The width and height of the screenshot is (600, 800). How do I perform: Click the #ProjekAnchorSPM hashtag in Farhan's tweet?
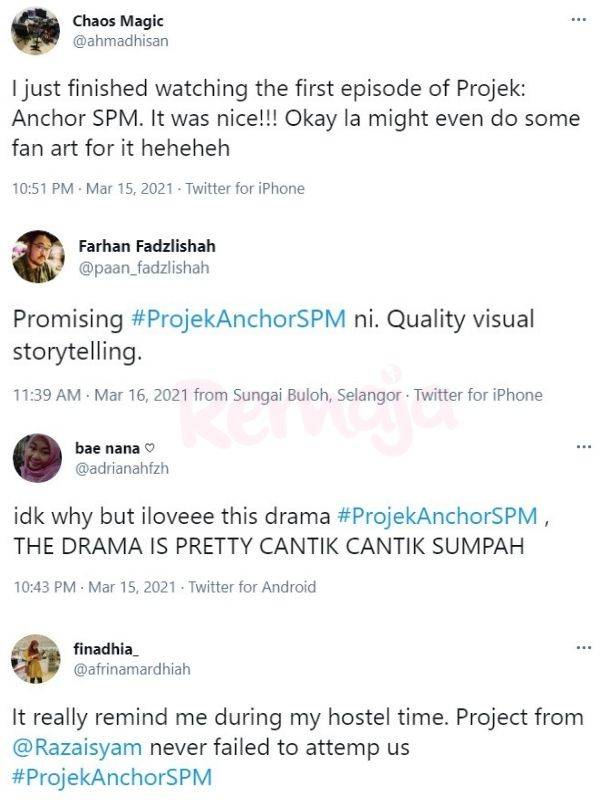238,319
